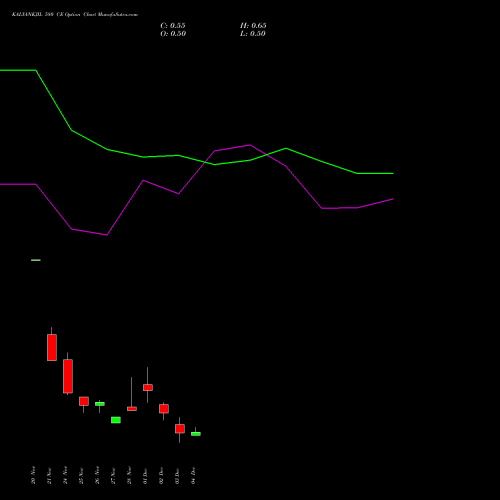Click the chart title text KALYANKJIL CE Options
The height and width of the screenshot is (500, 500).
pyautogui.click(x=75, y=15)
